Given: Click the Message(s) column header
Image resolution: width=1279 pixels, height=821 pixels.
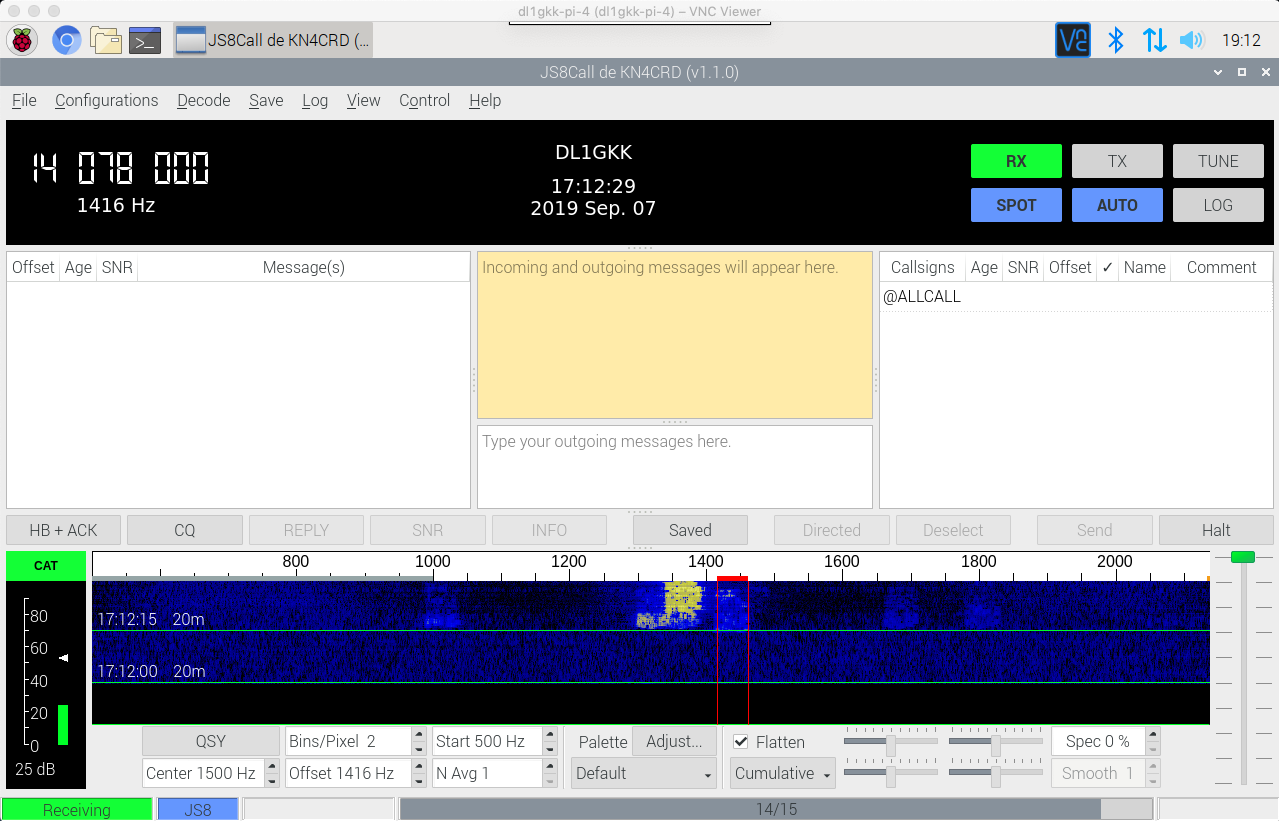Looking at the screenshot, I should tap(303, 267).
